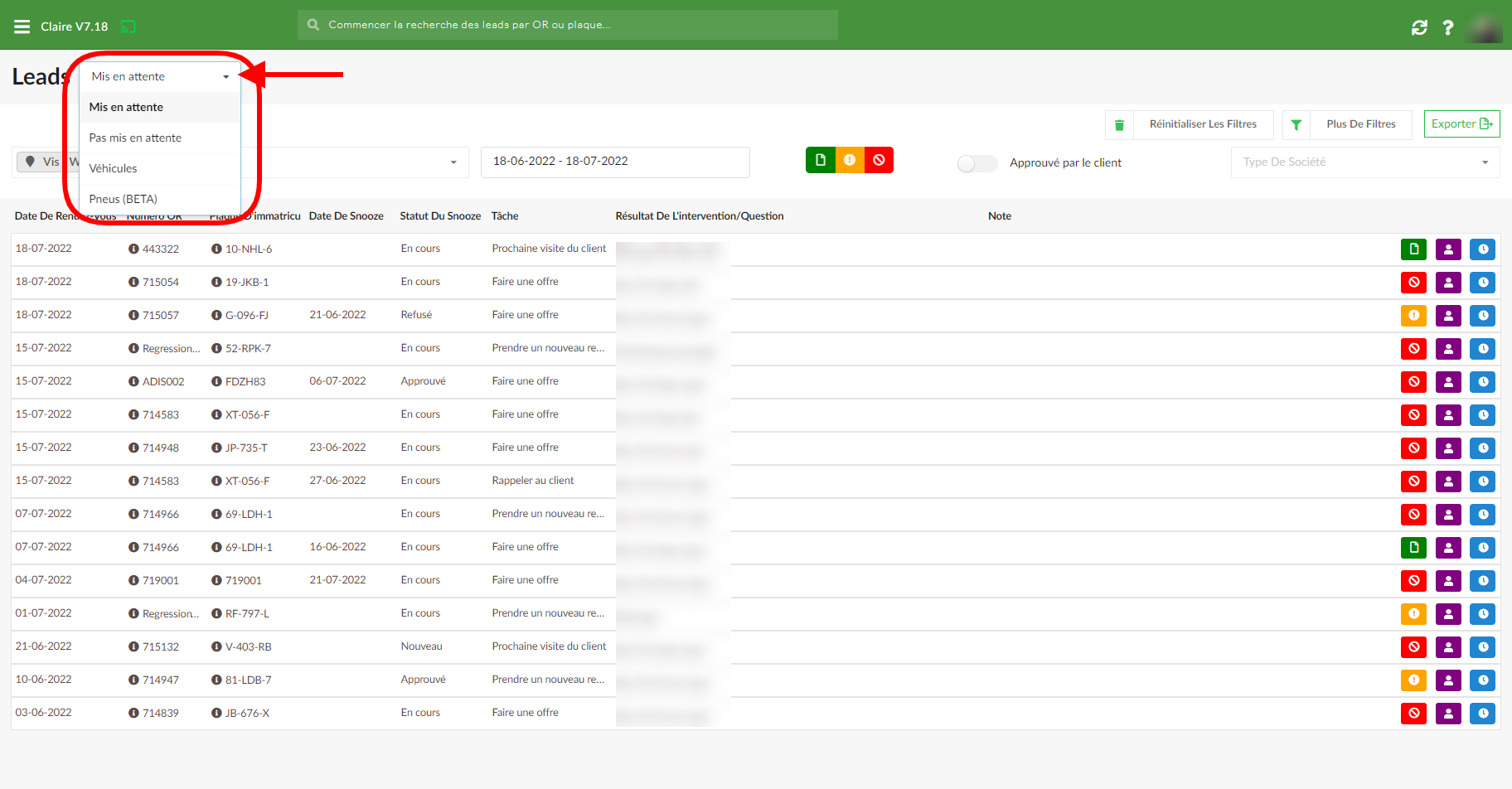1512x789 pixels.
Task: Click purple user icon on row 443322
Action: click(x=1448, y=249)
